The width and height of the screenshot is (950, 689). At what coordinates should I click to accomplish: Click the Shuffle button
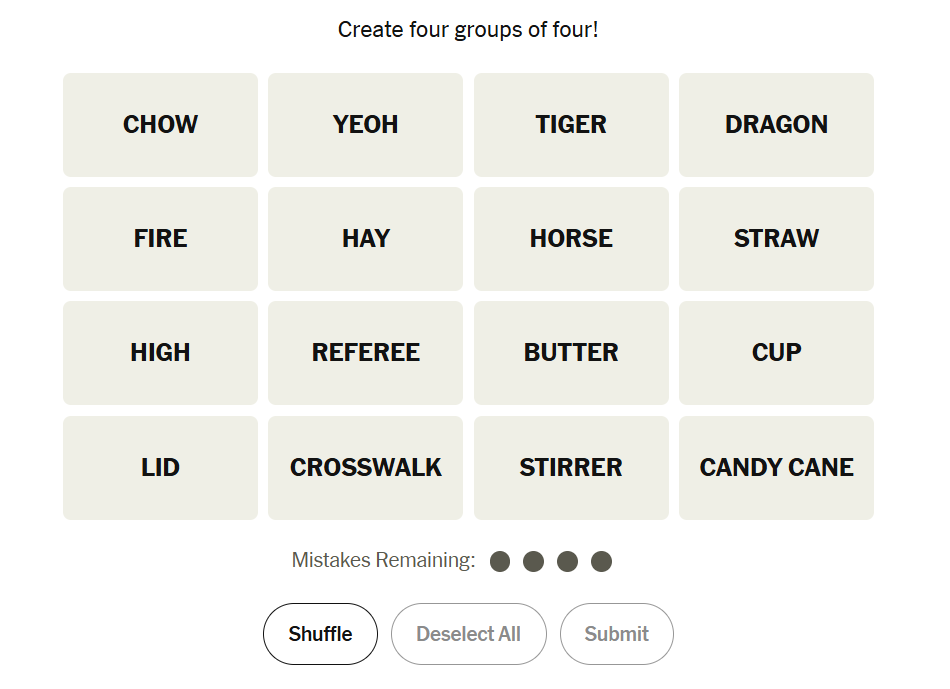tap(320, 634)
